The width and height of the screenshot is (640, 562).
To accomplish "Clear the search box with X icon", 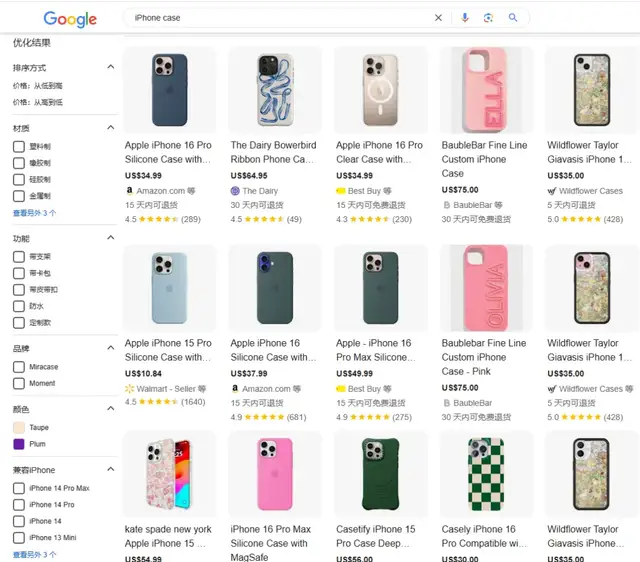I will tap(438, 18).
